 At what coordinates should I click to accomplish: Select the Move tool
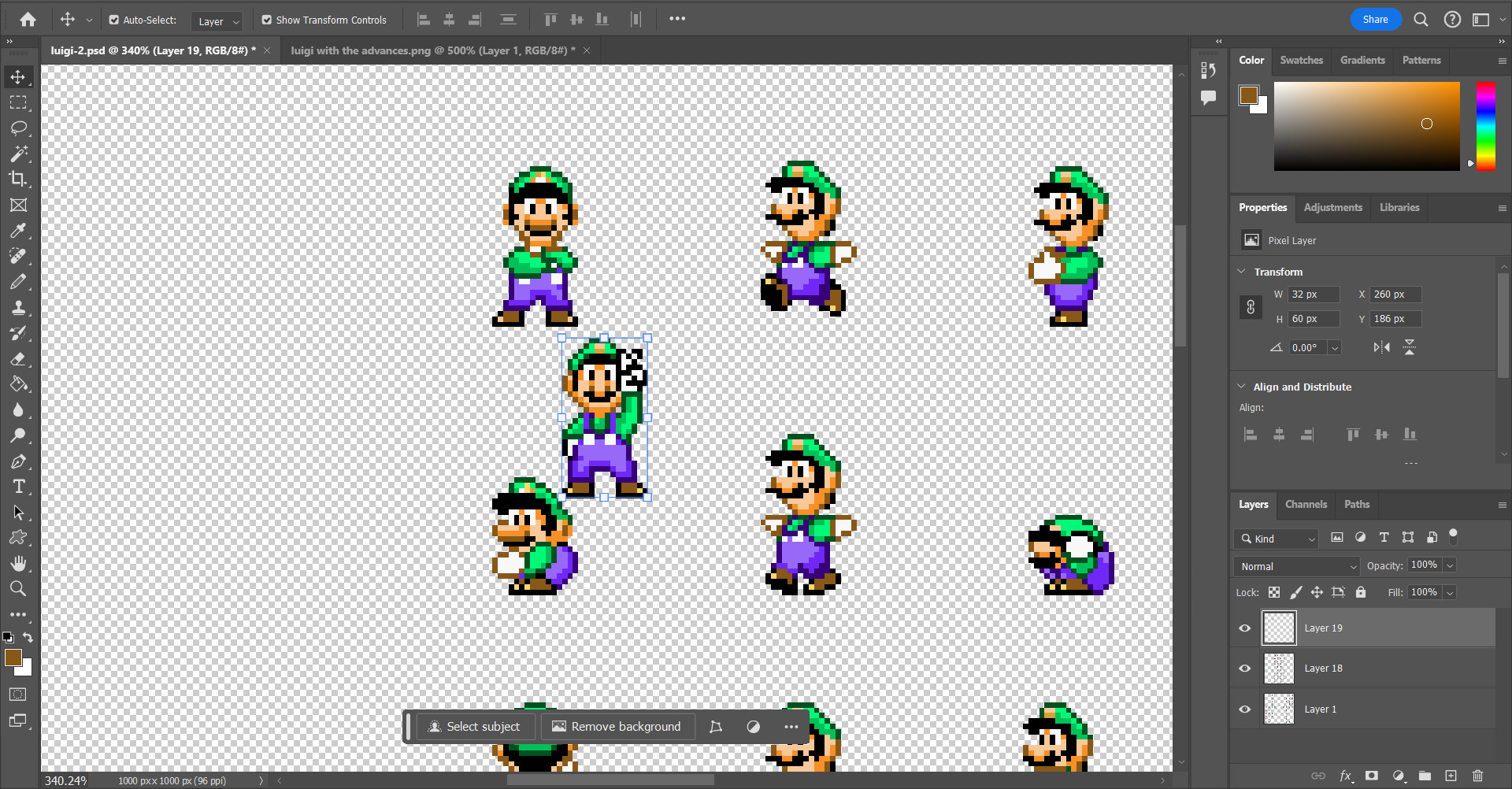(19, 77)
